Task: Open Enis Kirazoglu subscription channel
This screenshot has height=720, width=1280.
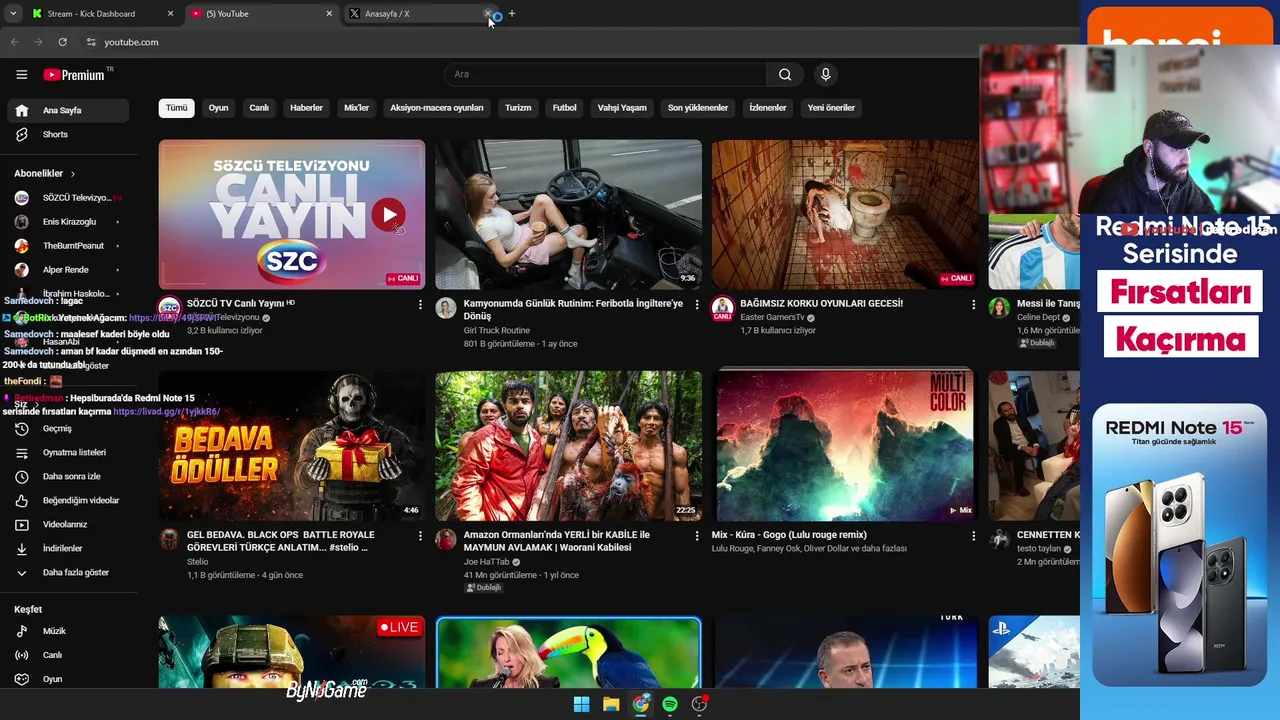Action: (68, 222)
